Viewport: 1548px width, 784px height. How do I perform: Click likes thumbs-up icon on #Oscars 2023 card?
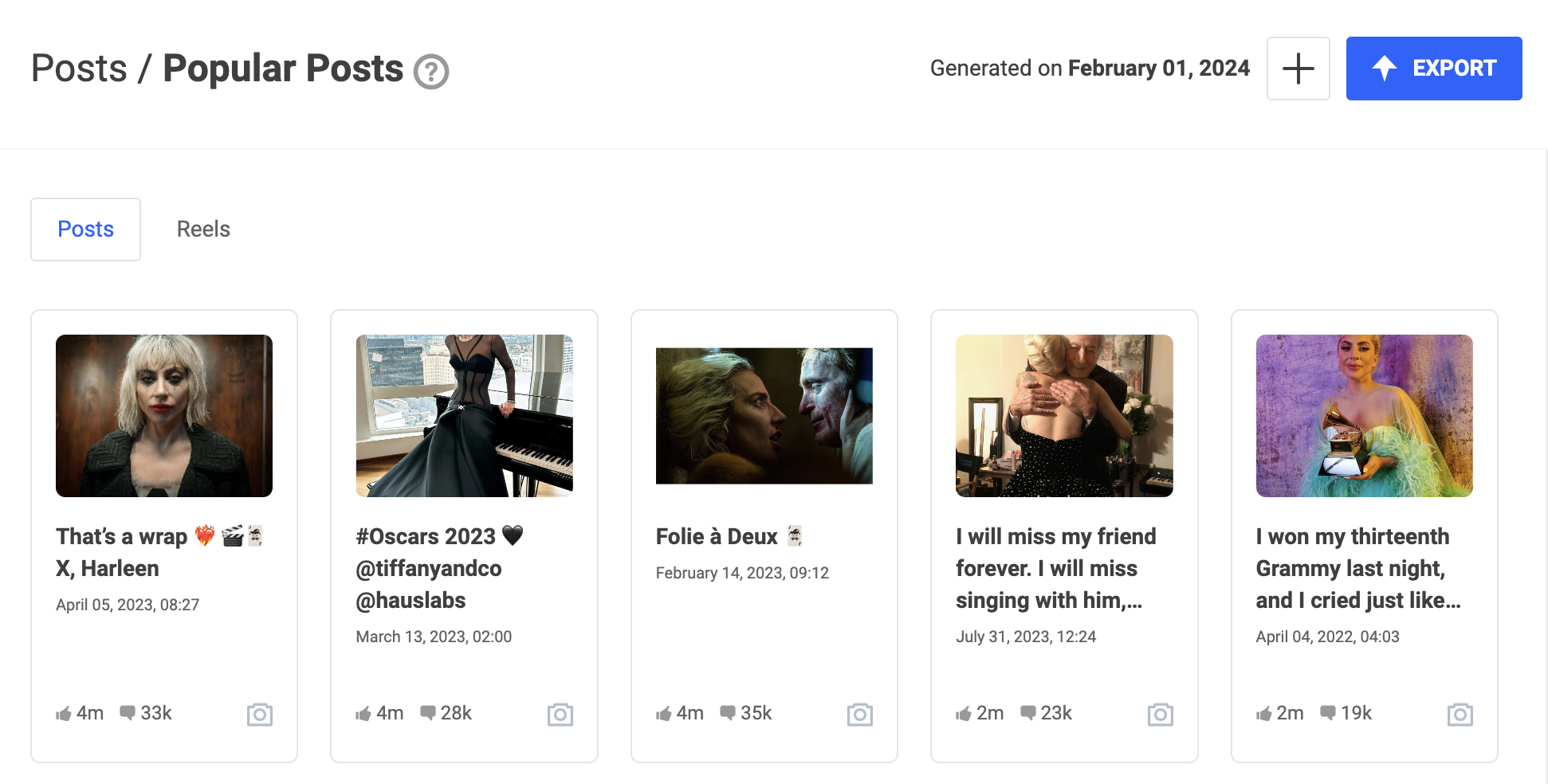[363, 714]
